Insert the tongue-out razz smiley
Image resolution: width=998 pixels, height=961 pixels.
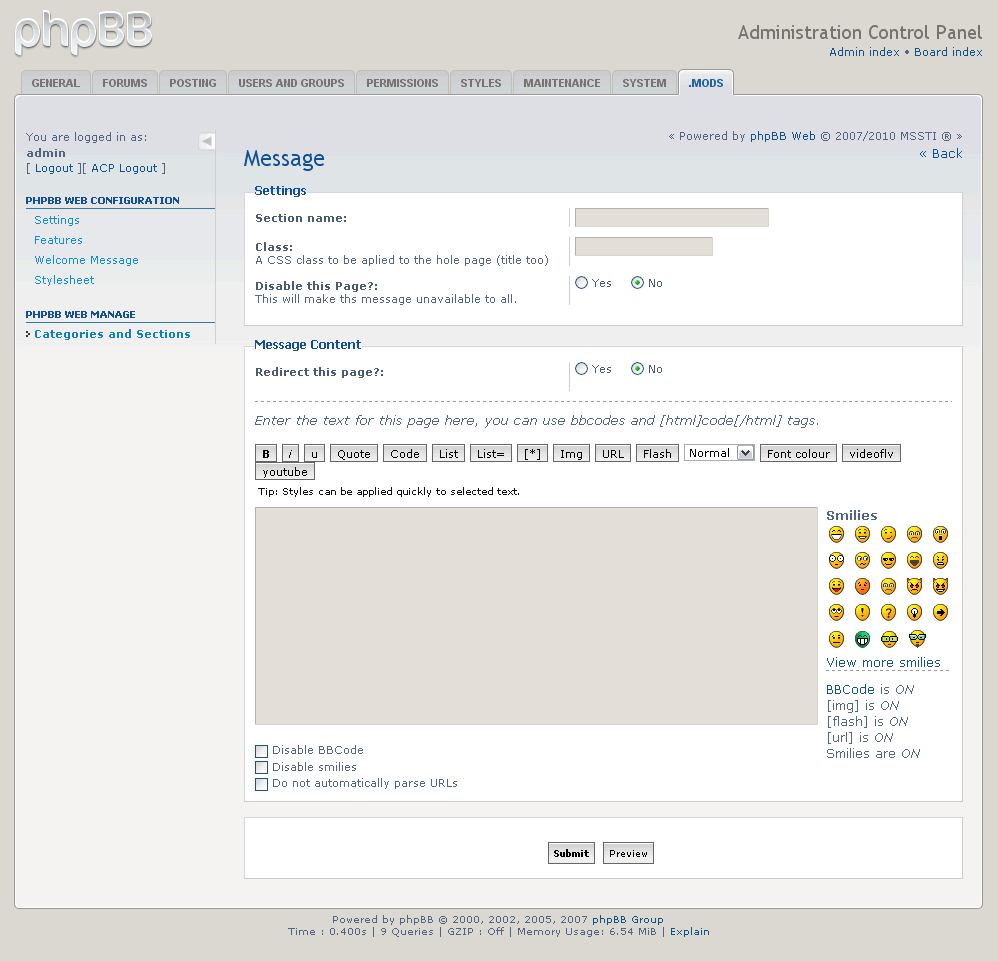point(836,586)
